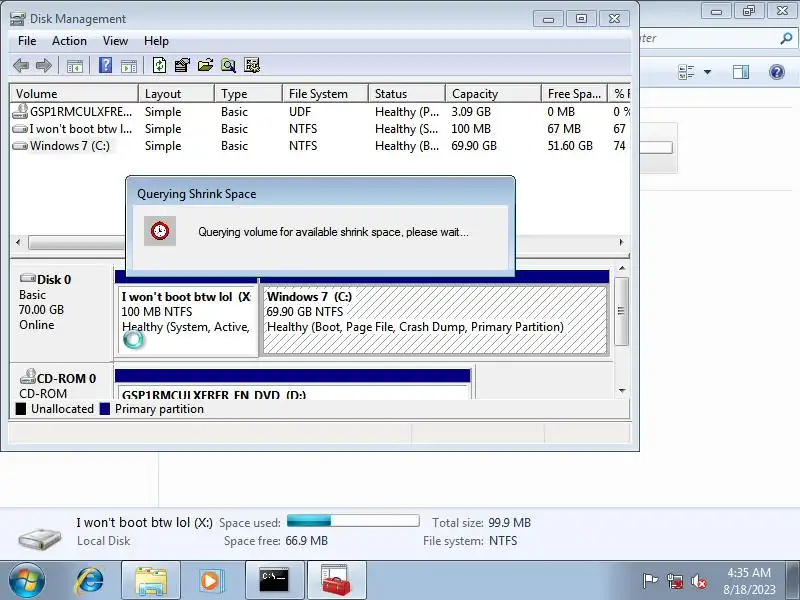Click muted volume tray icon
Screen dimensions: 800x600
click(x=699, y=581)
